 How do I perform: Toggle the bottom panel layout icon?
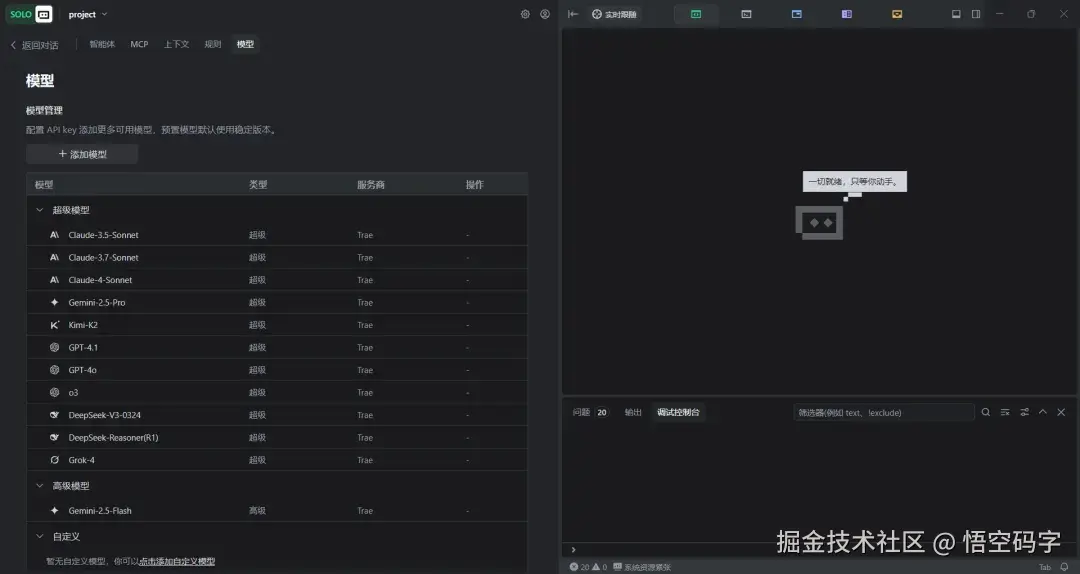click(956, 14)
